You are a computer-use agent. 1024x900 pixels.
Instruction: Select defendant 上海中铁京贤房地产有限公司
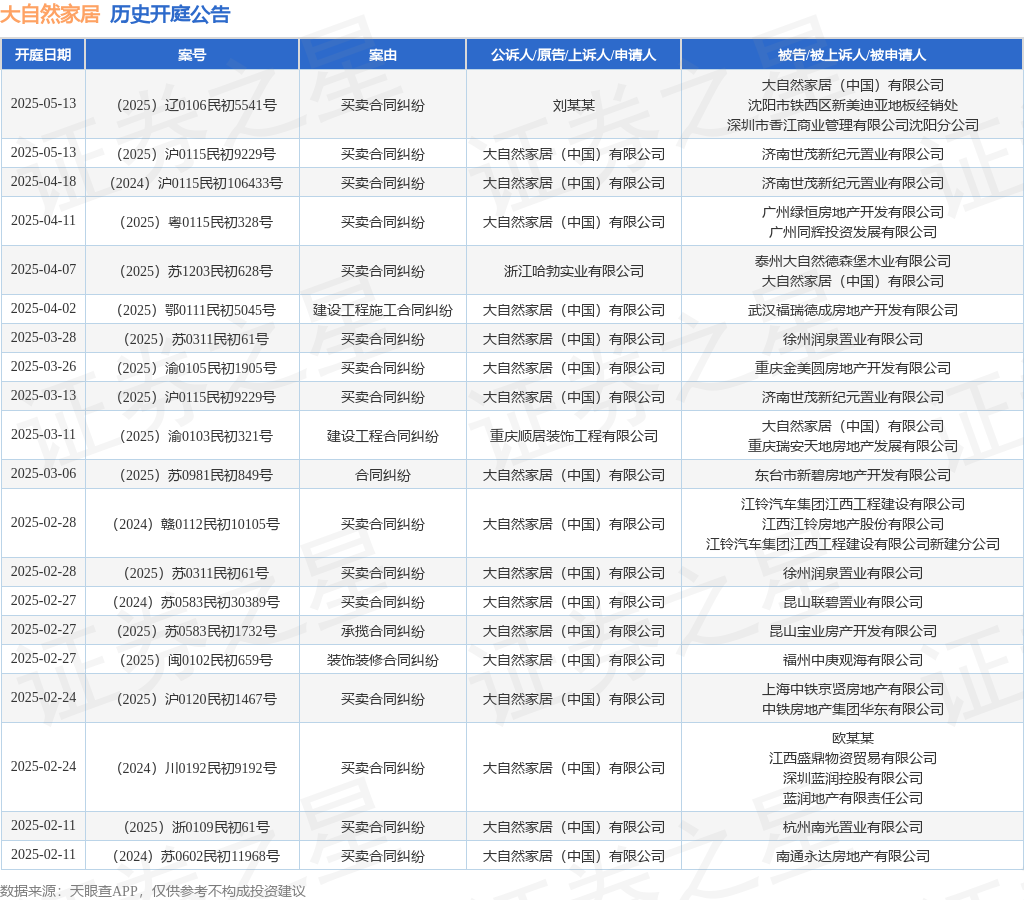point(852,689)
